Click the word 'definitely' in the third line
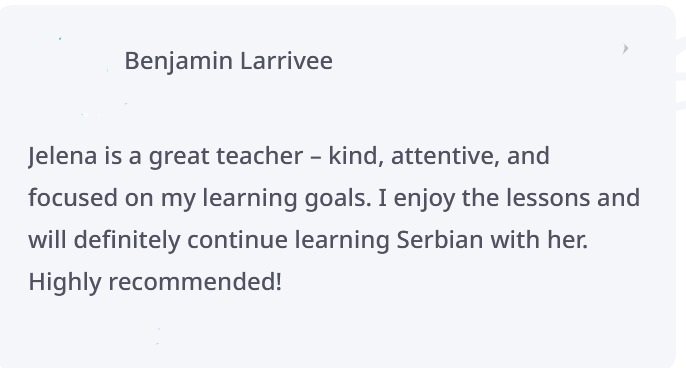686x368 pixels. click(127, 240)
